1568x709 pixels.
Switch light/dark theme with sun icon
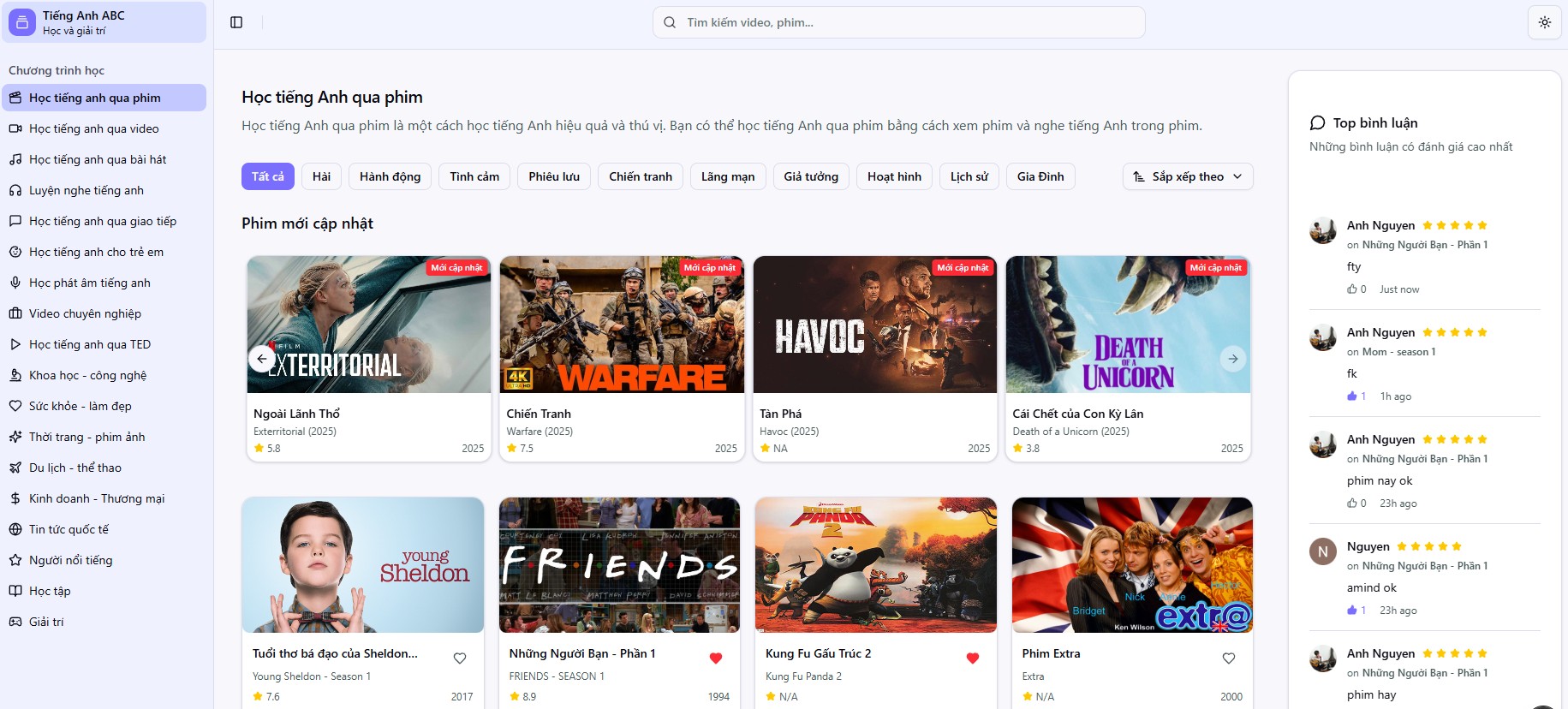point(1544,22)
